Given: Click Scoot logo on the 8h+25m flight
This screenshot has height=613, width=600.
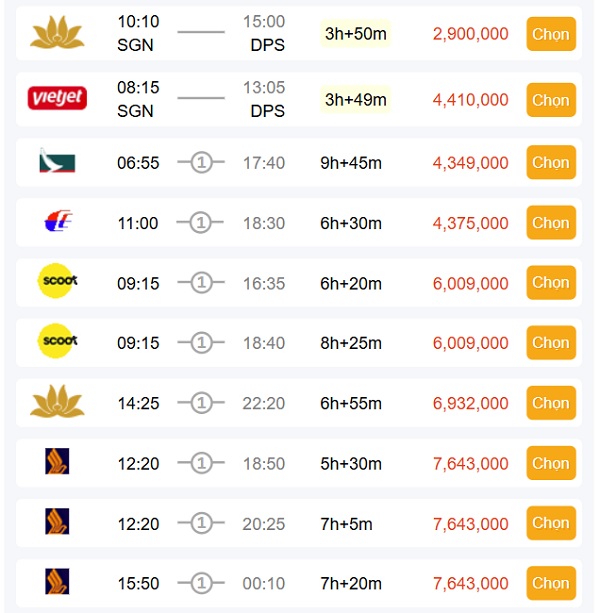Looking at the screenshot, I should tap(57, 342).
